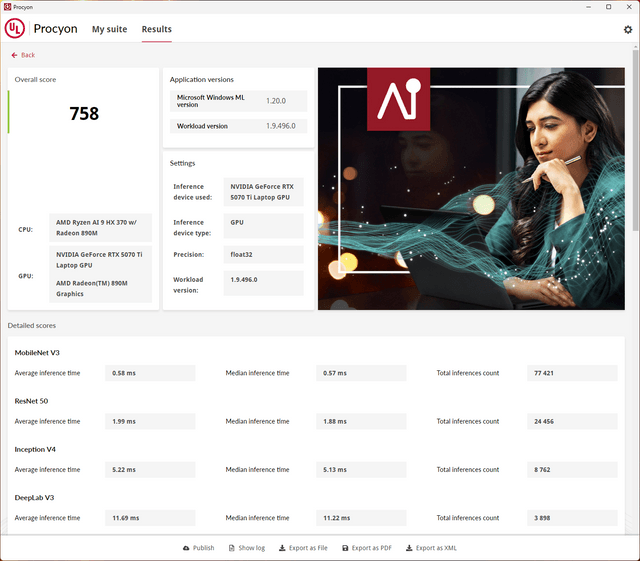Screen dimensions: 640x561
Task: Click DeepLab total inferences 3 898
Action: click(x=572, y=518)
